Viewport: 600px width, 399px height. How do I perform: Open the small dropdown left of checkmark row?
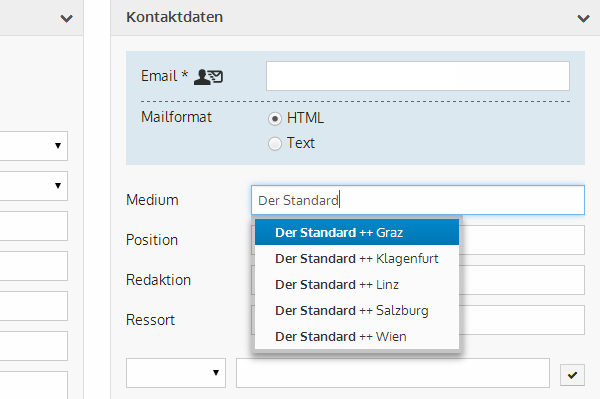tap(176, 373)
